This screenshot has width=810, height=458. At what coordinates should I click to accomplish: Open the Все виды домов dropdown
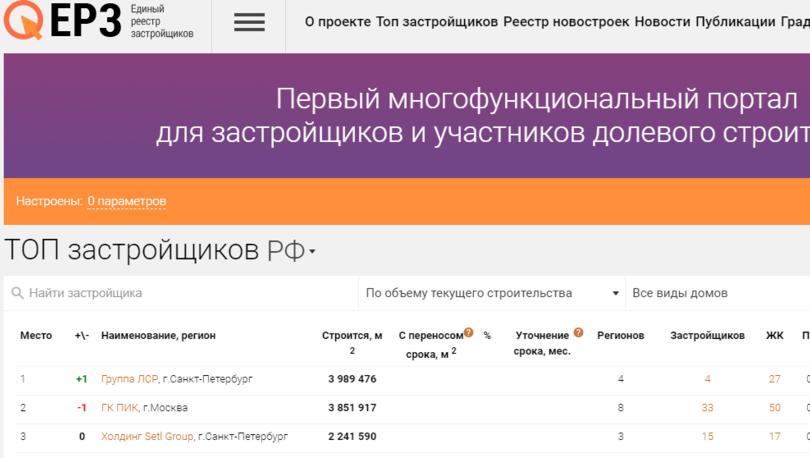715,293
